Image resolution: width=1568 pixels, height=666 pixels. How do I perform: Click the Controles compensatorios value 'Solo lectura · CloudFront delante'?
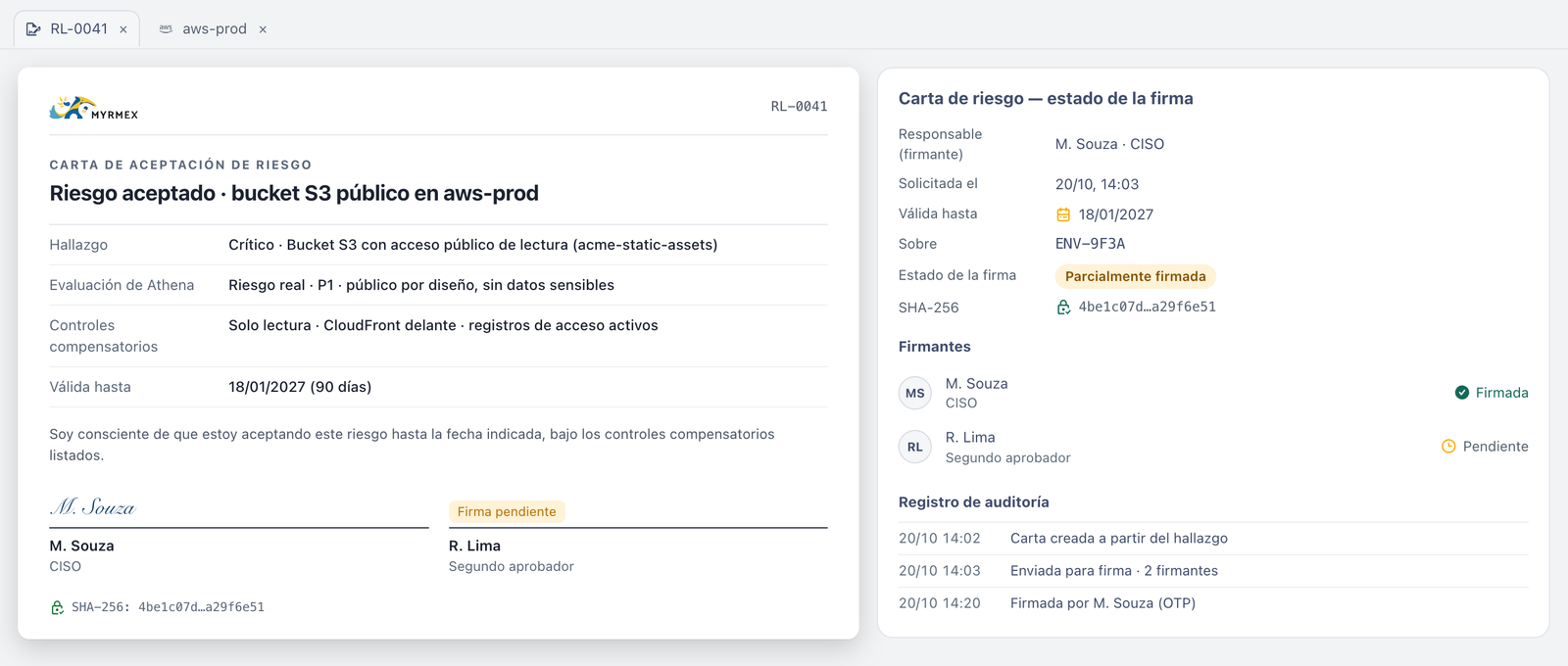click(x=443, y=325)
